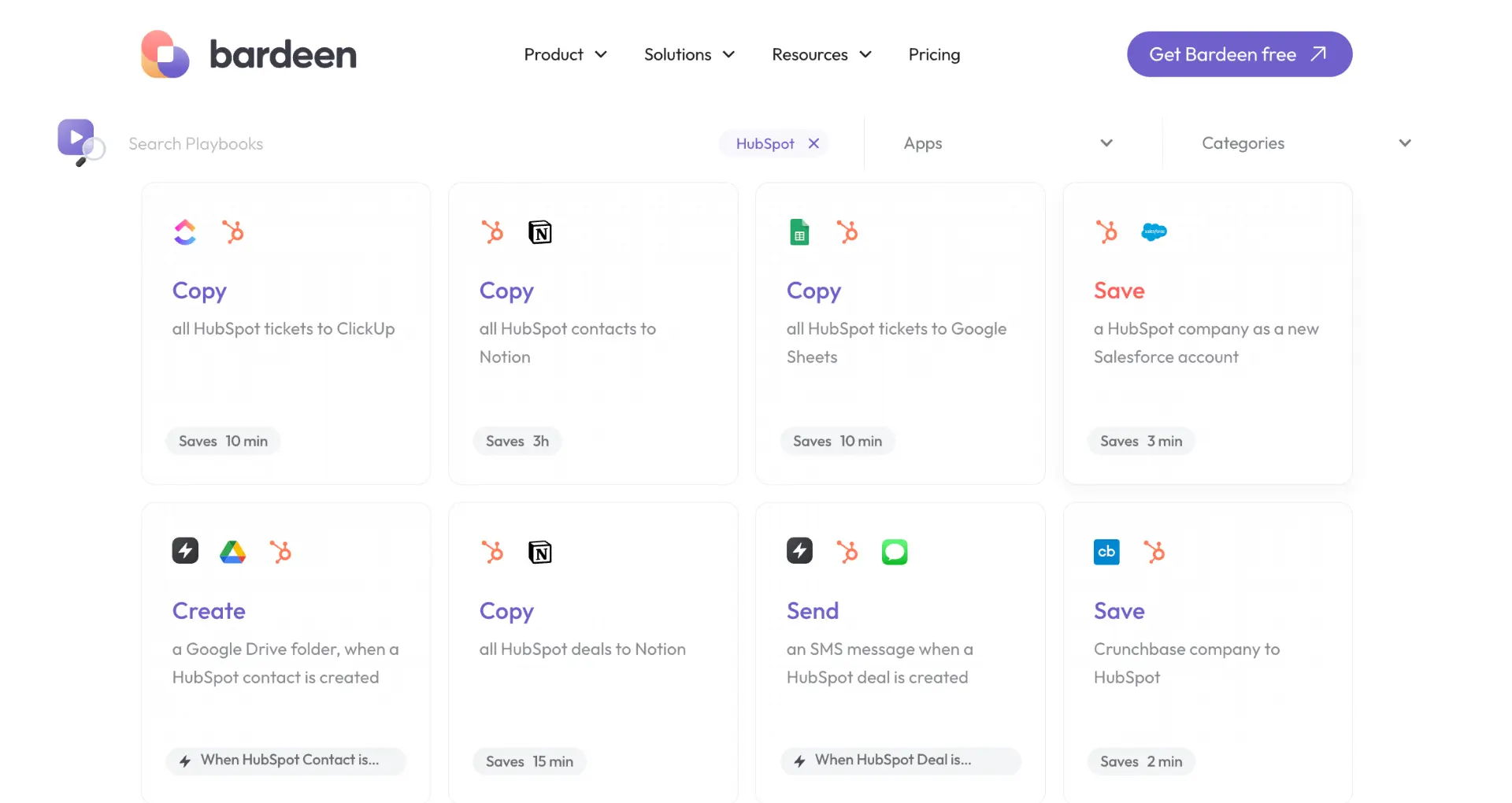Screen dimensions: 1512x803
Task: Open the Product dropdown menu
Action: 565,54
